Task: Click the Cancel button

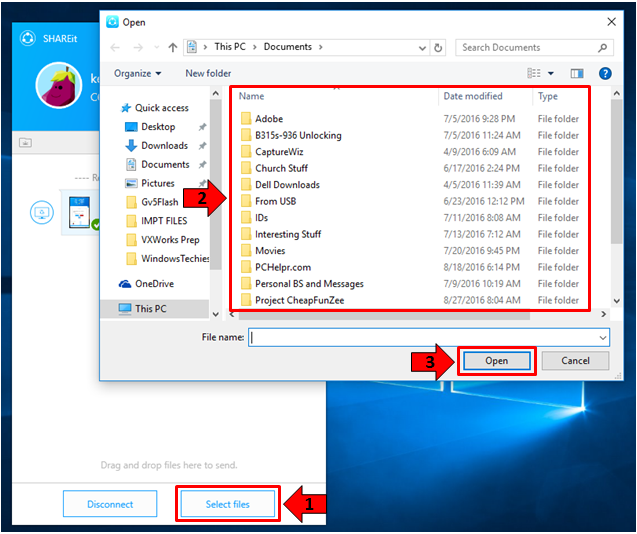Action: click(575, 361)
